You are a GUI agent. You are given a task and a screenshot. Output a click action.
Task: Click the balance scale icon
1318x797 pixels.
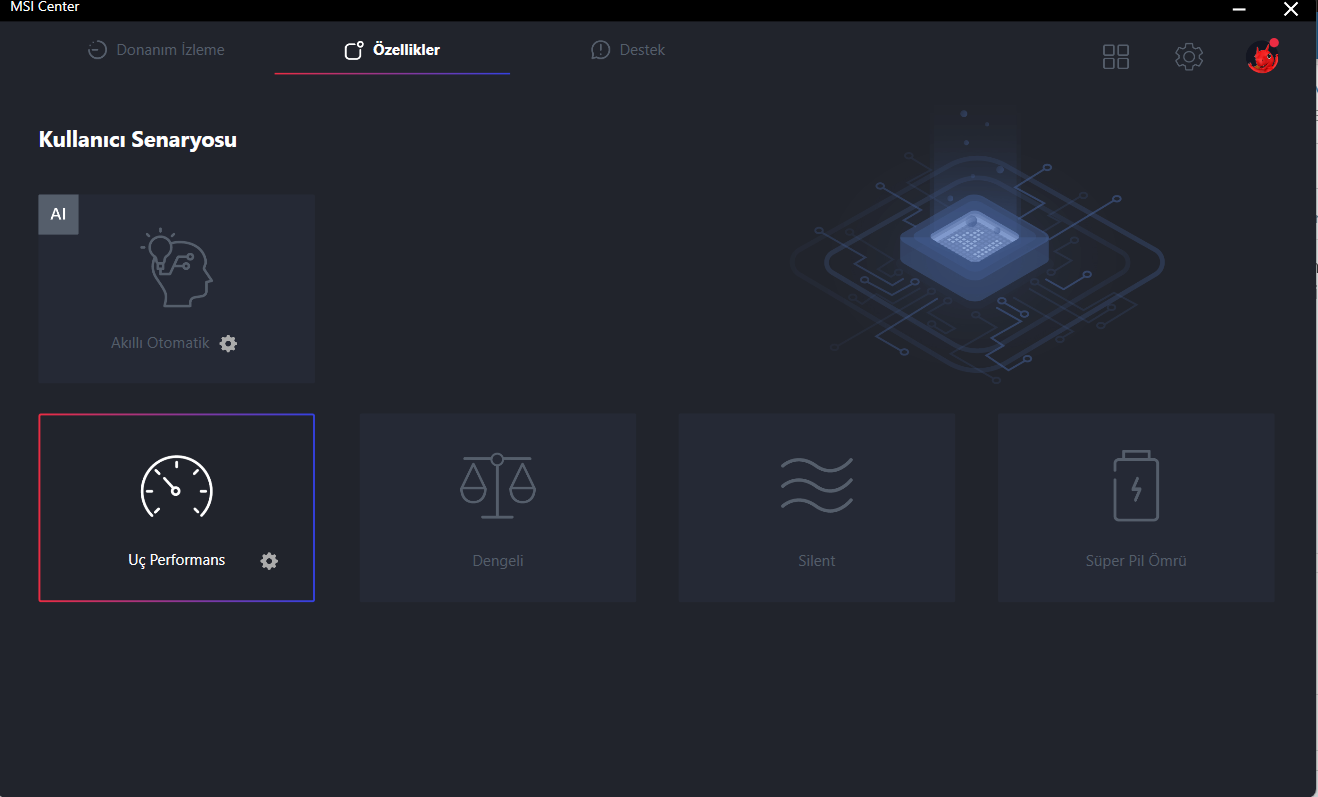click(x=498, y=486)
